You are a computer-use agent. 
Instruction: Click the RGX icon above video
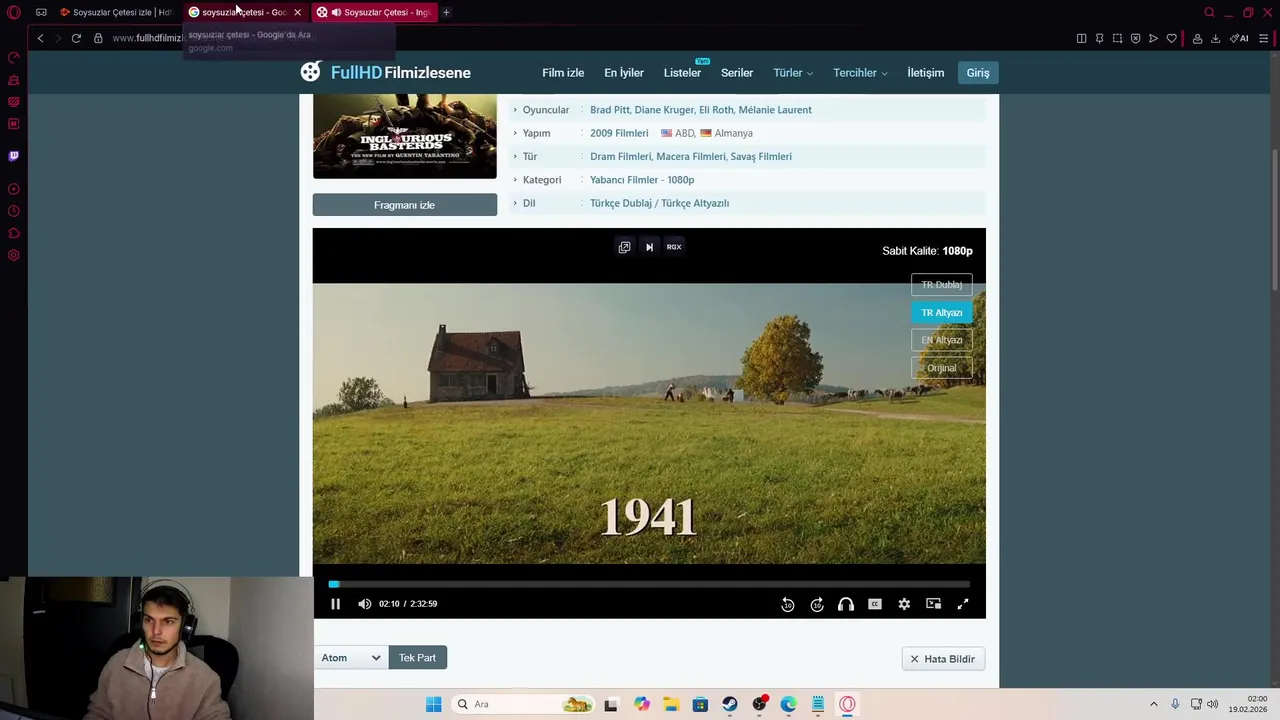(x=674, y=247)
